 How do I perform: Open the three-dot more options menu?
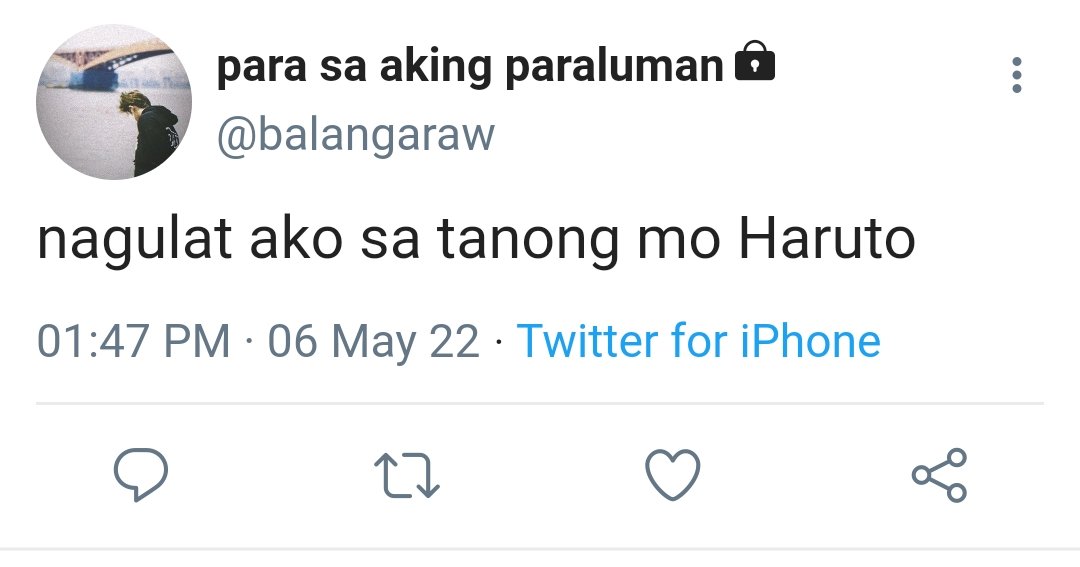click(1017, 75)
